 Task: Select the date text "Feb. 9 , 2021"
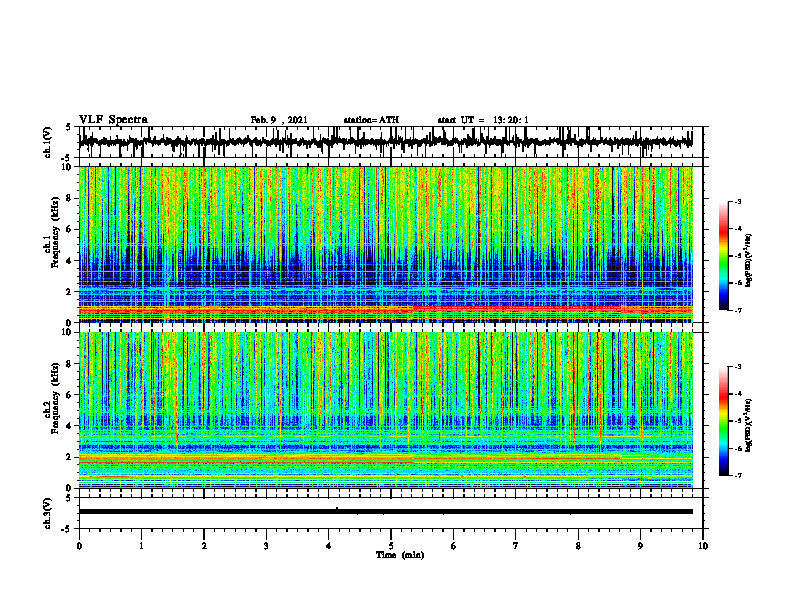click(x=279, y=120)
